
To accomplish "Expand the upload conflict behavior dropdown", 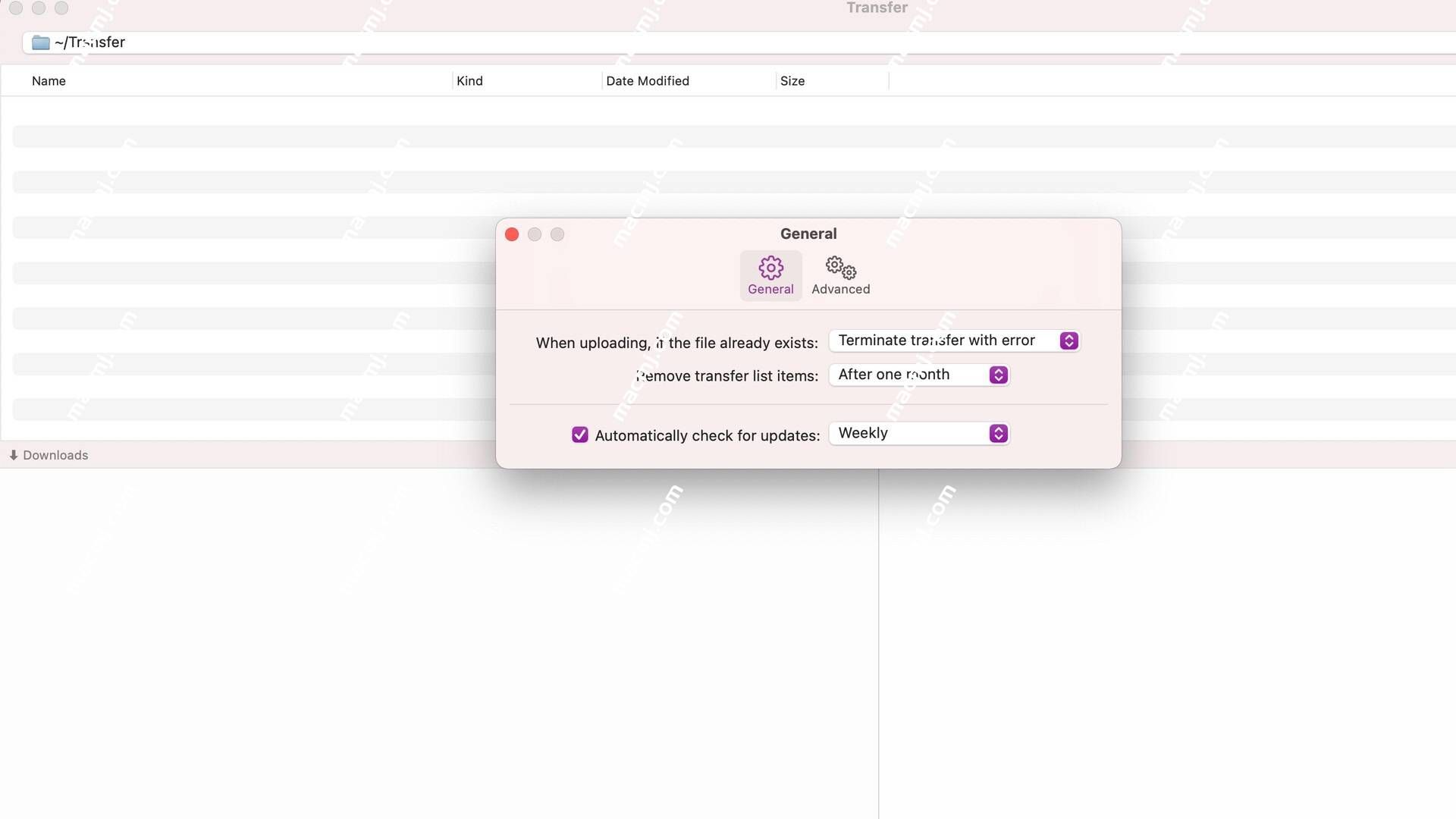I will click(x=1066, y=340).
